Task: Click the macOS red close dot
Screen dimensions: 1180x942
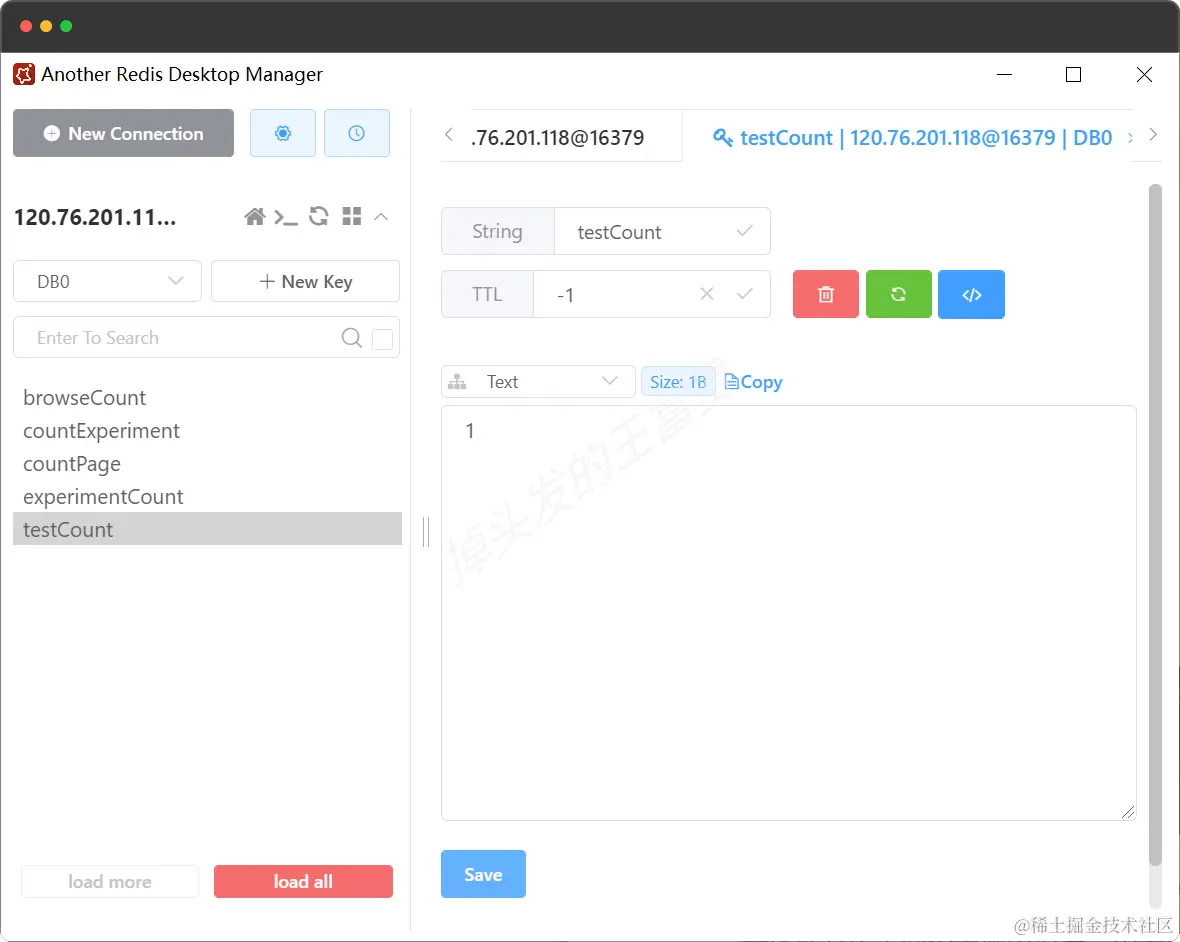Action: [x=26, y=26]
